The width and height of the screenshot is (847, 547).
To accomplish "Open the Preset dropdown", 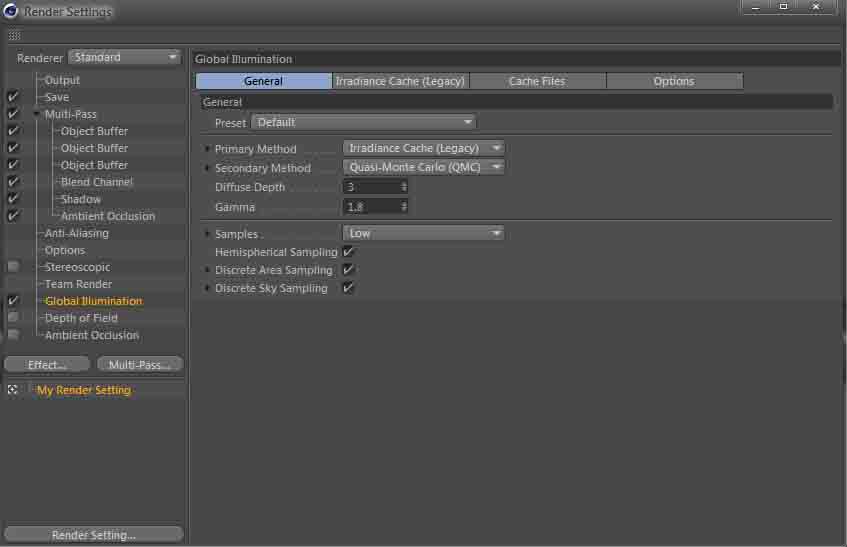I will (x=363, y=123).
